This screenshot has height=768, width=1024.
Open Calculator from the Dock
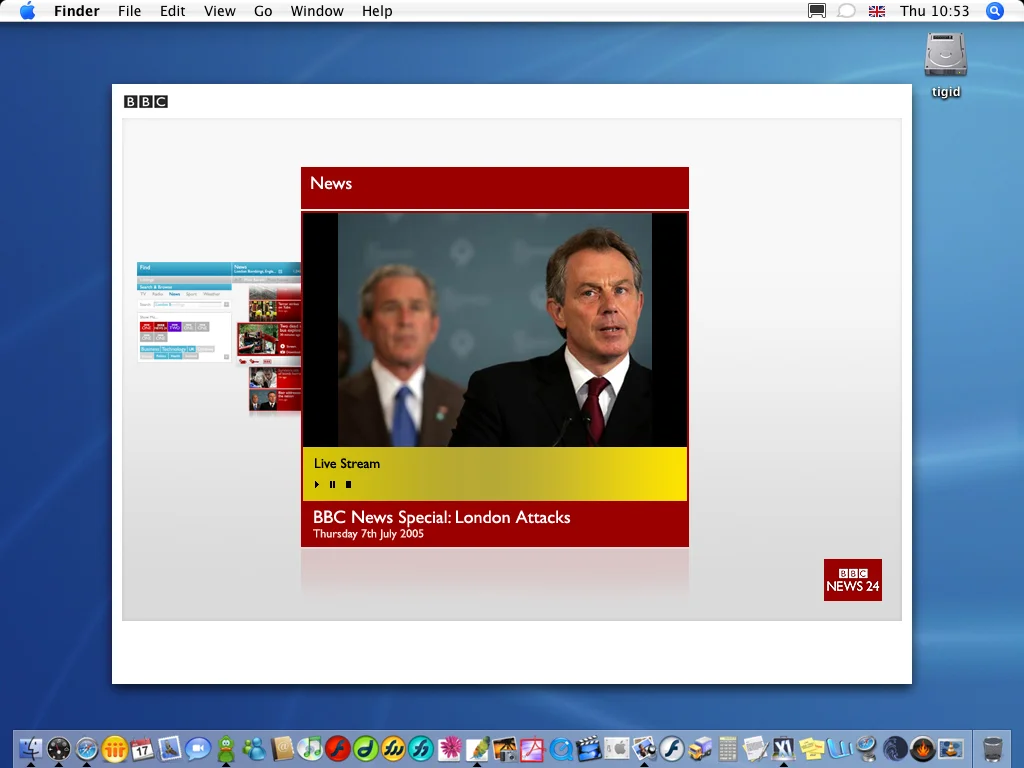pyautogui.click(x=728, y=748)
